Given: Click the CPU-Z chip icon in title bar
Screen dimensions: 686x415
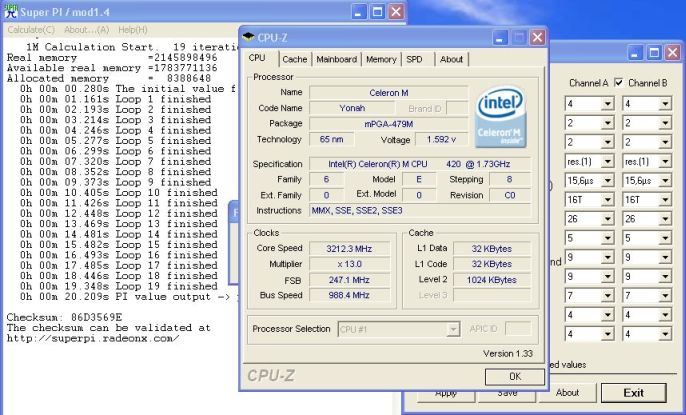Looking at the screenshot, I should pyautogui.click(x=248, y=37).
